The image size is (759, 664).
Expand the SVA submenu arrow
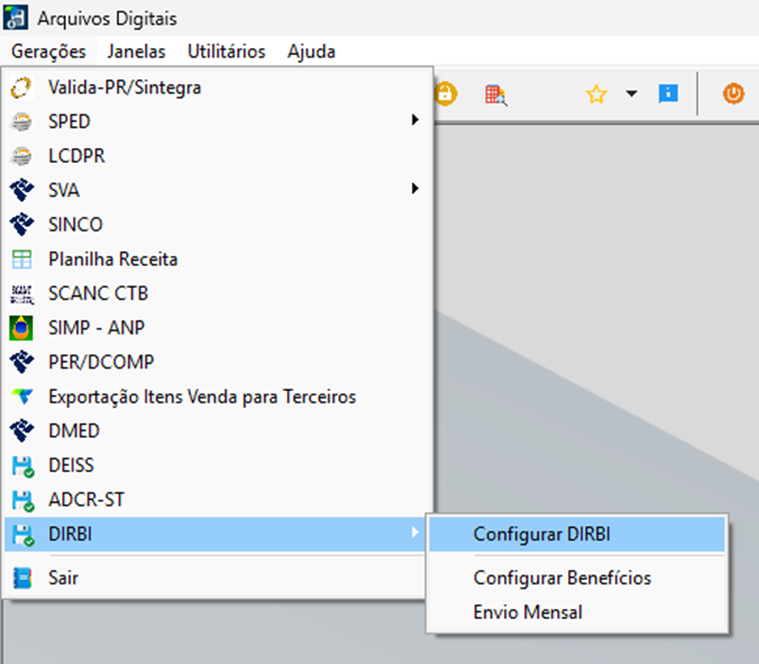coord(415,188)
